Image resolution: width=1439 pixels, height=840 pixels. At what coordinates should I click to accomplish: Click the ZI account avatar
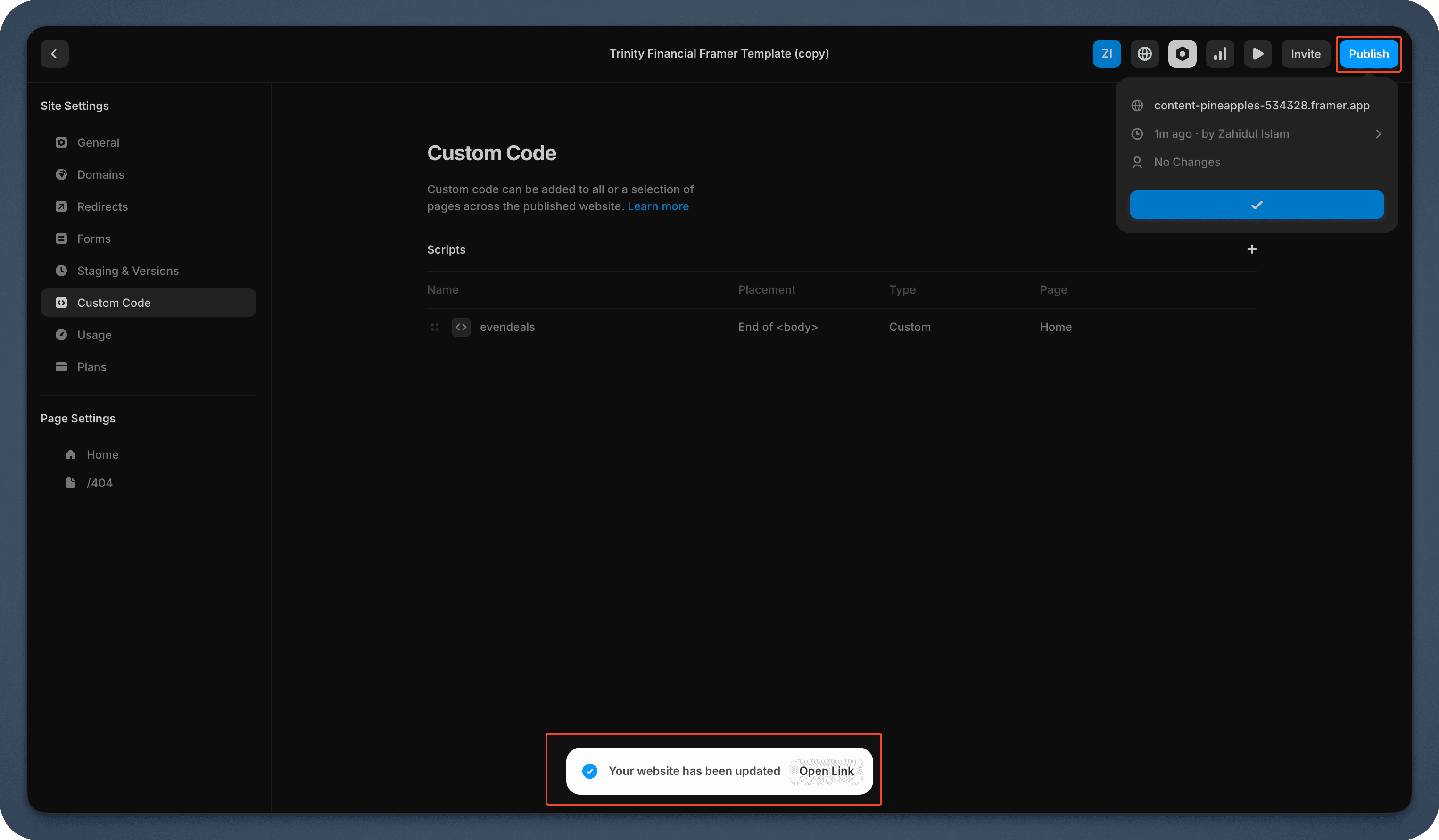click(x=1107, y=53)
